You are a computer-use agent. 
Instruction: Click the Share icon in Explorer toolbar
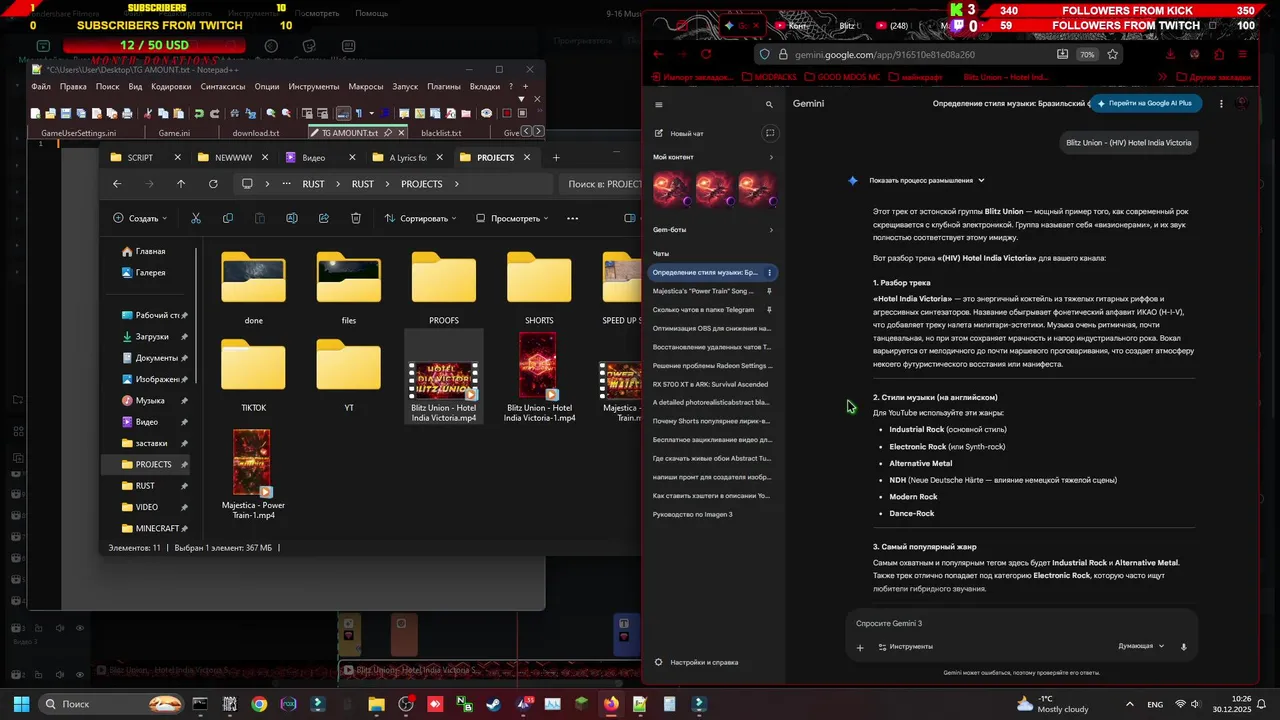pos(324,218)
